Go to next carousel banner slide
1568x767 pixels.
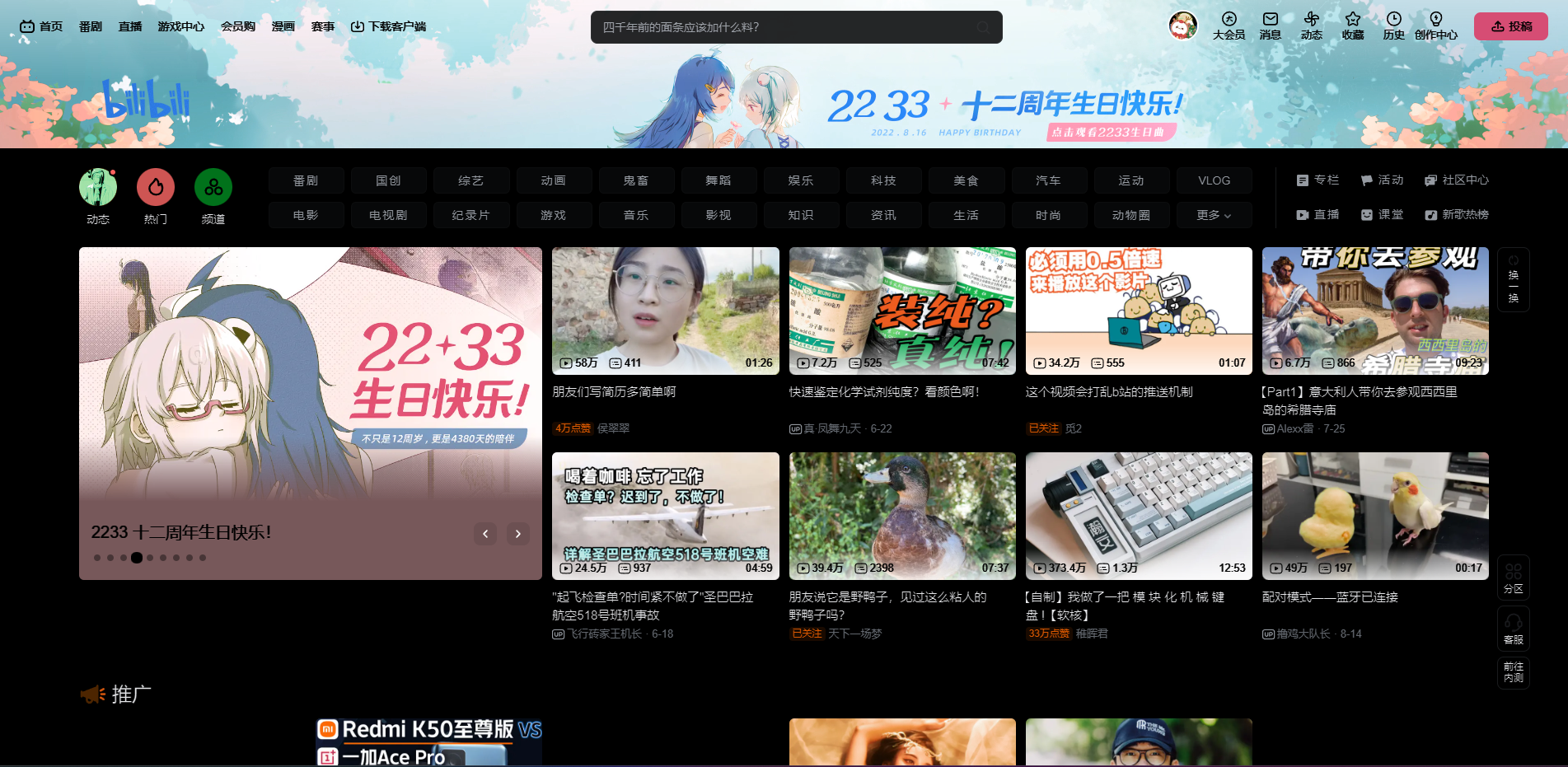point(517,534)
